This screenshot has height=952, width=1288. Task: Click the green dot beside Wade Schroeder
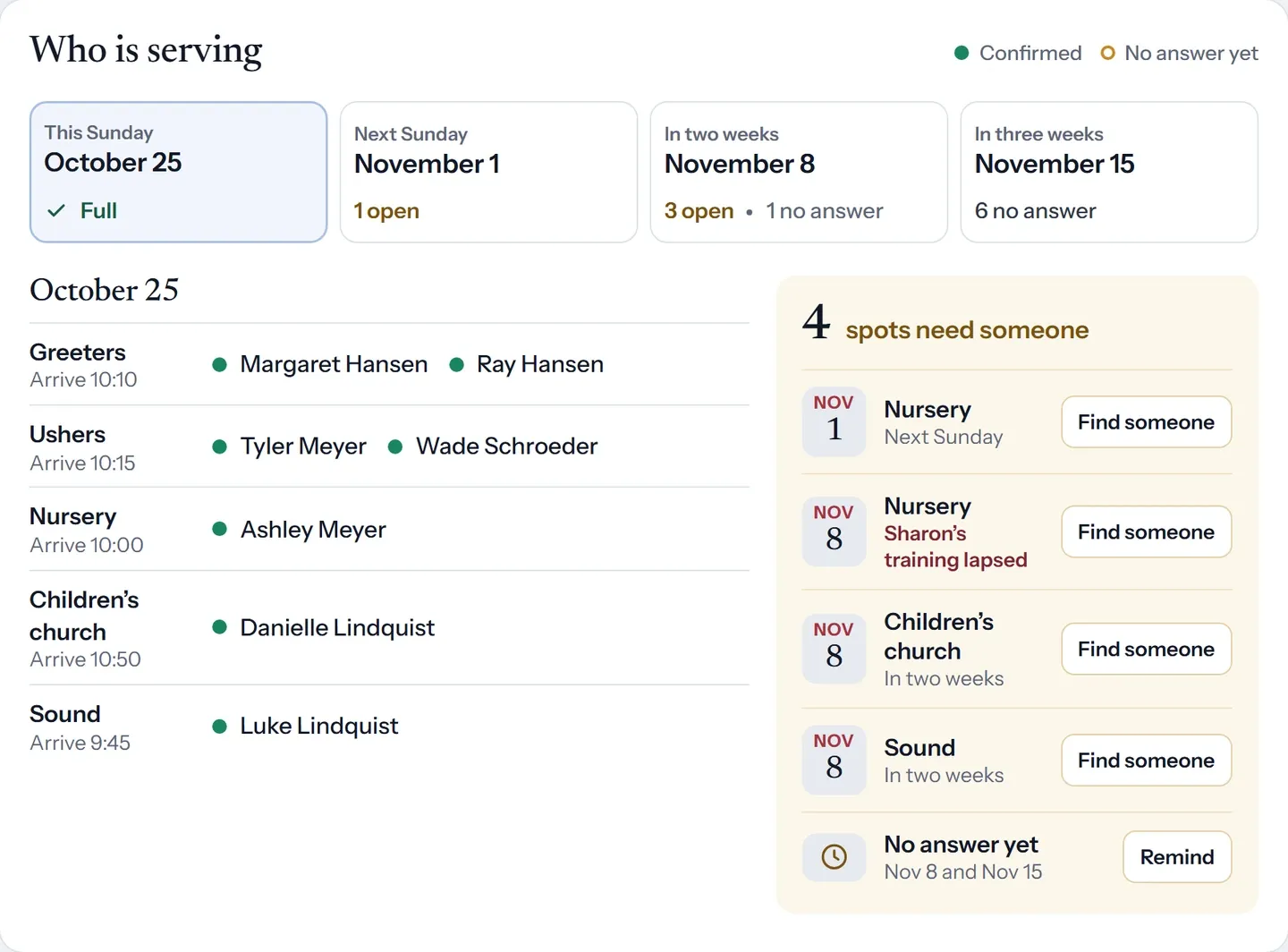[x=395, y=446]
